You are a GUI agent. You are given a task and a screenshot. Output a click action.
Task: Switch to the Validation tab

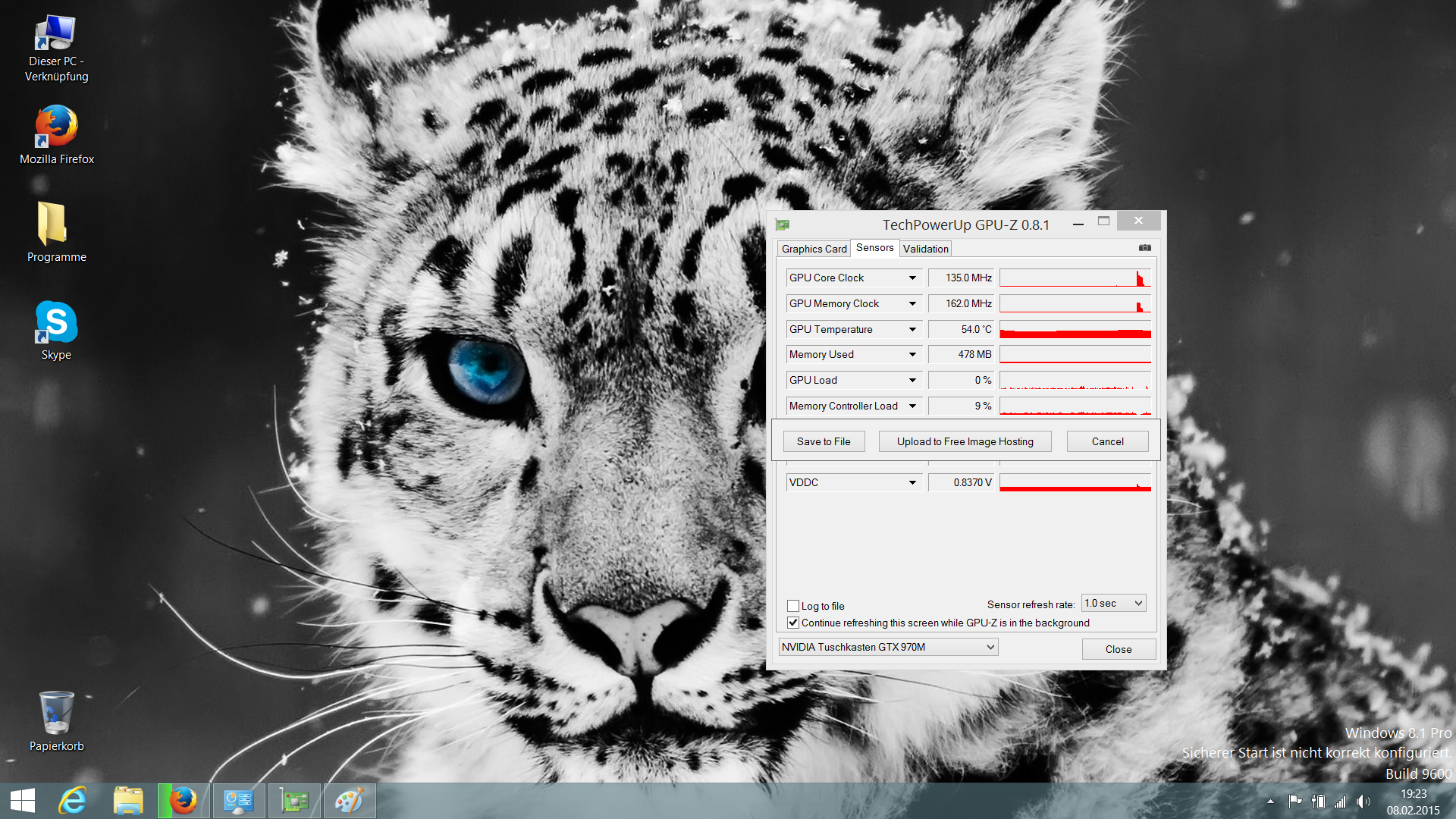(x=925, y=249)
